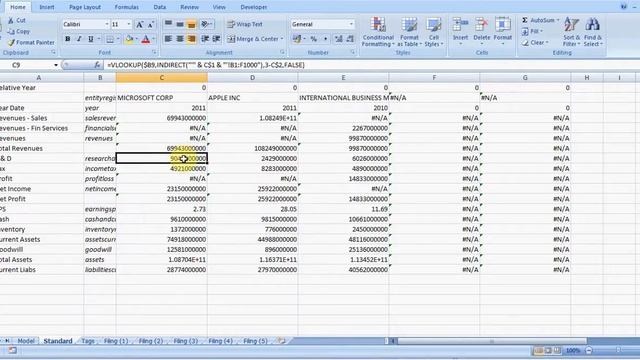This screenshot has width=640, height=360.
Task: Open the General number format dropdown
Action: pos(351,24)
